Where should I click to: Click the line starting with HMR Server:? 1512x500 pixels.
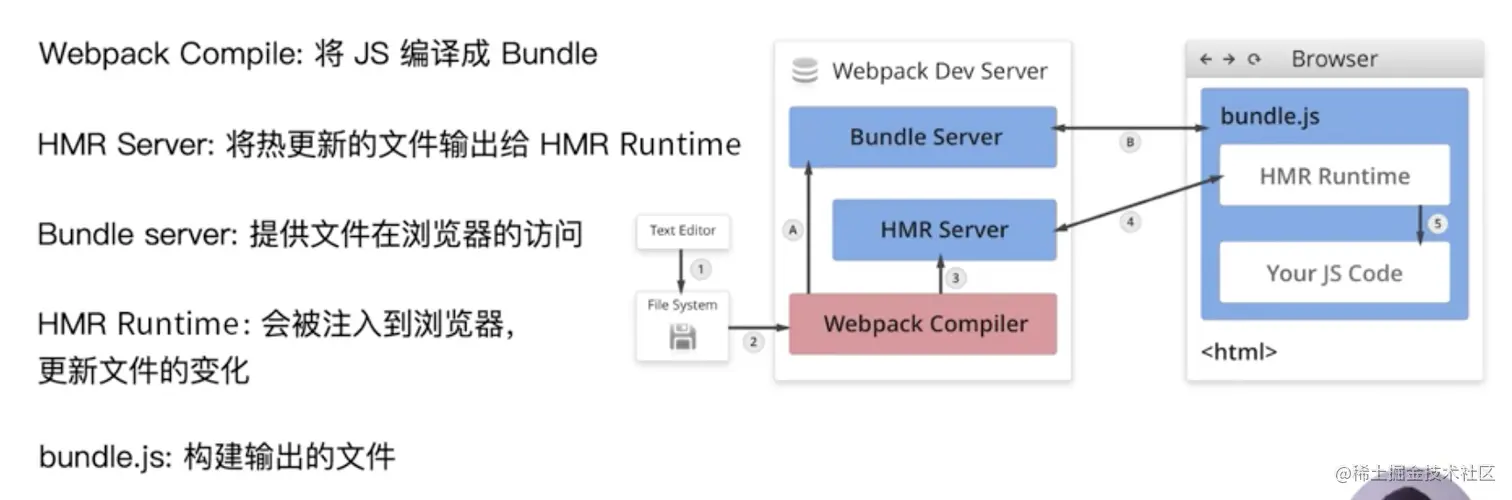(389, 145)
